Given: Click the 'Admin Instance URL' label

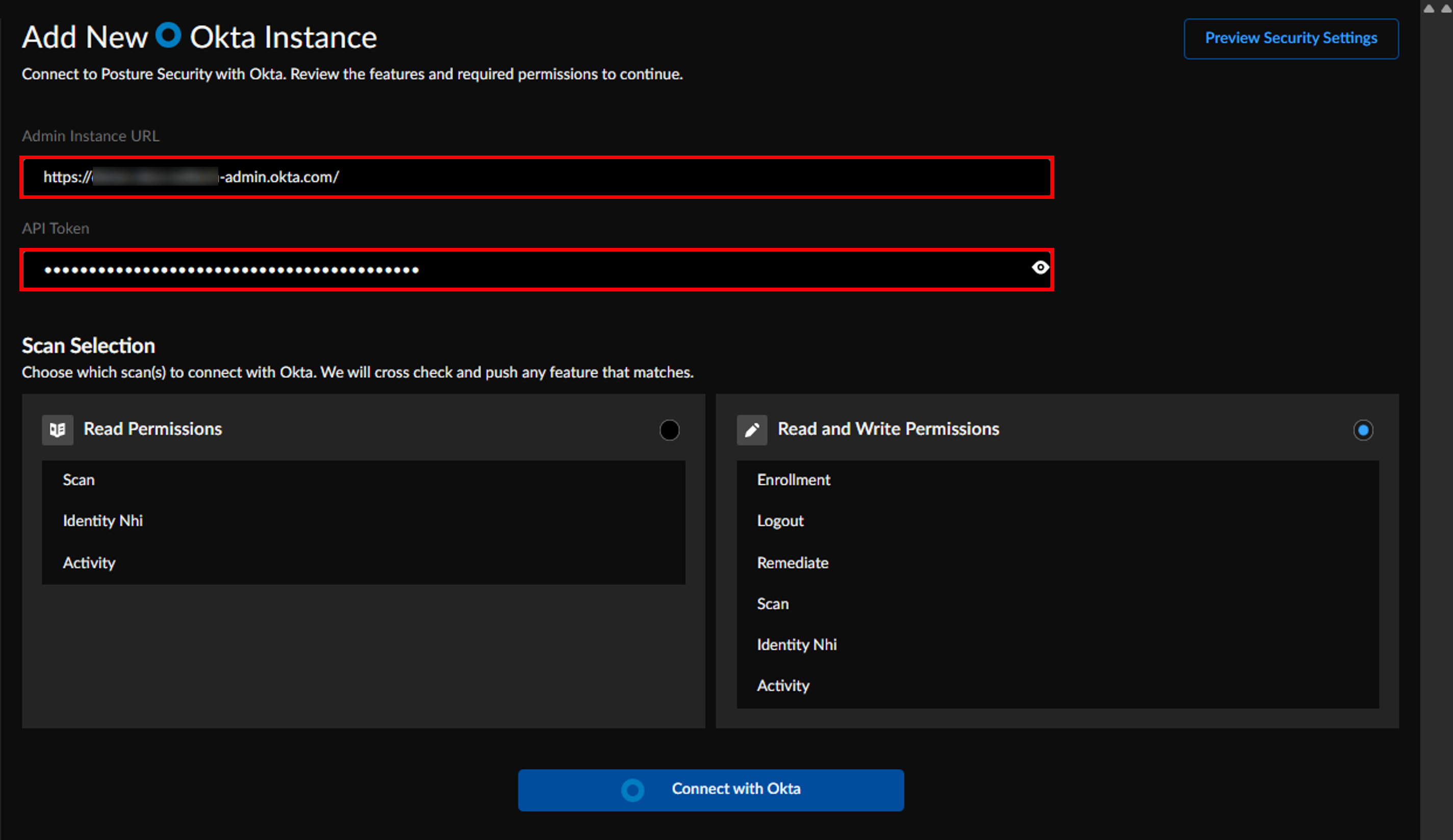Looking at the screenshot, I should point(90,136).
